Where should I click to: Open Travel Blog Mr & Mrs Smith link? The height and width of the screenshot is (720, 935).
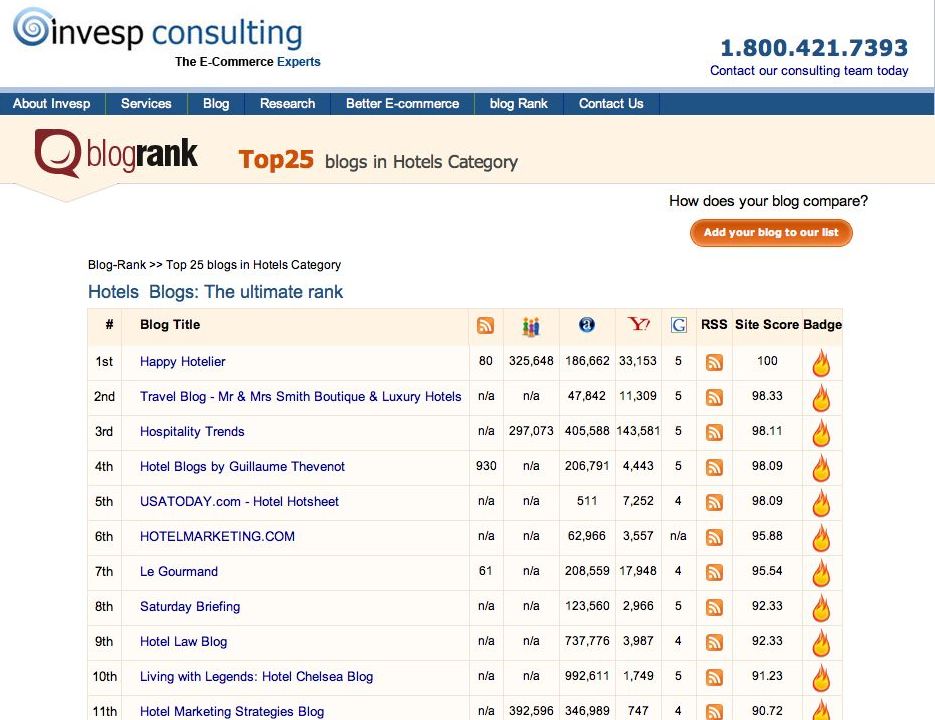301,397
